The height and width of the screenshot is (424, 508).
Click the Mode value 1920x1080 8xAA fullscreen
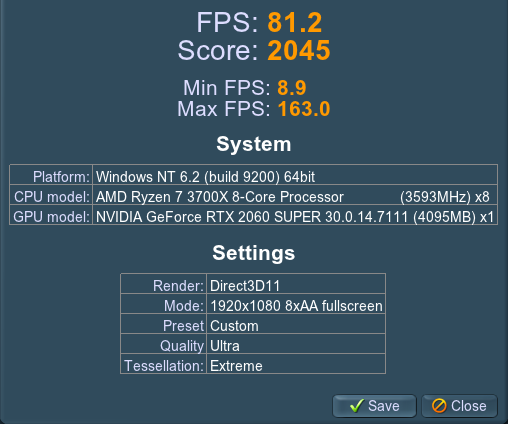pos(296,306)
